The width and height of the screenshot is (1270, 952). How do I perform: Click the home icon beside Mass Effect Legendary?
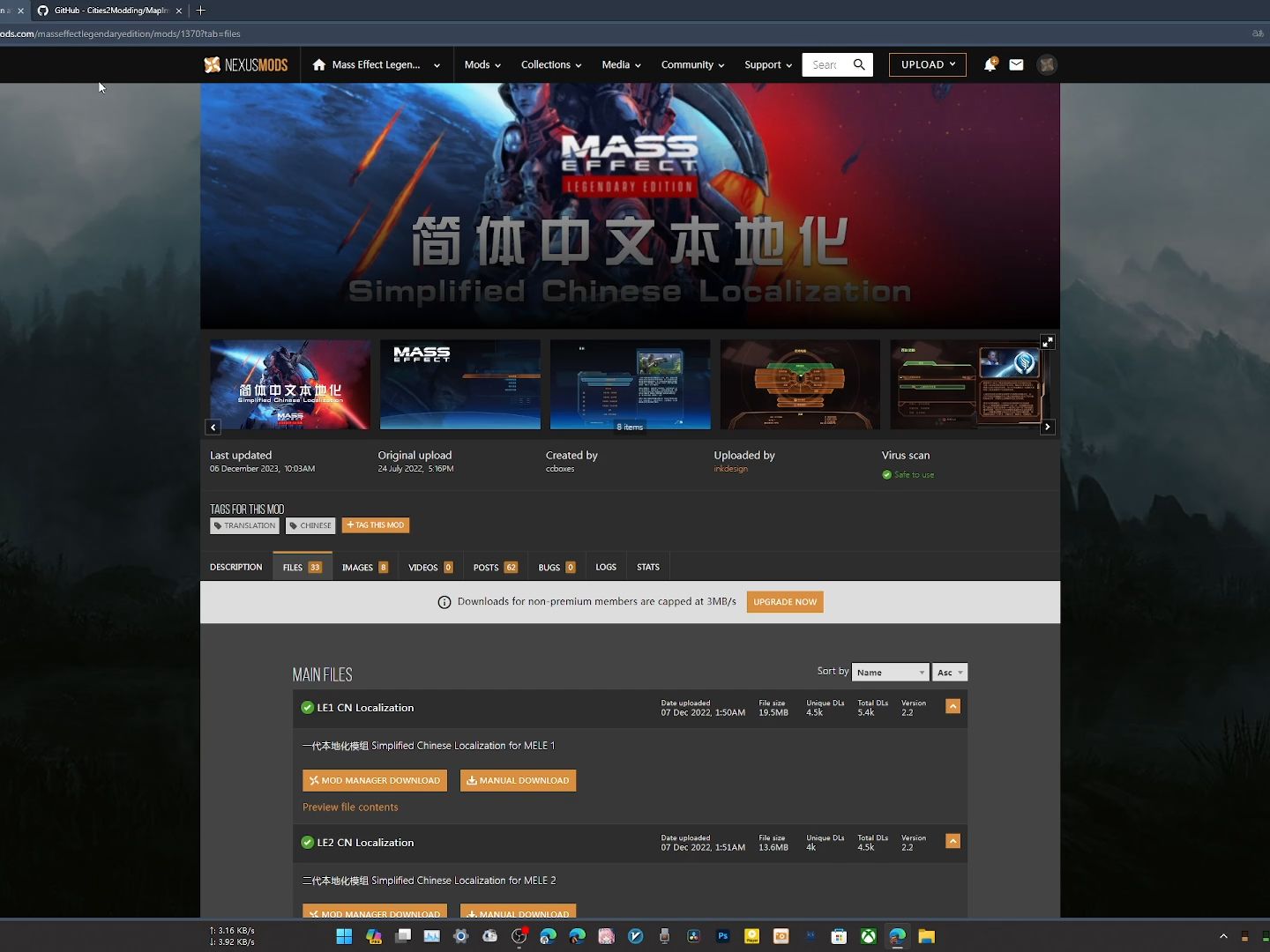tap(319, 64)
